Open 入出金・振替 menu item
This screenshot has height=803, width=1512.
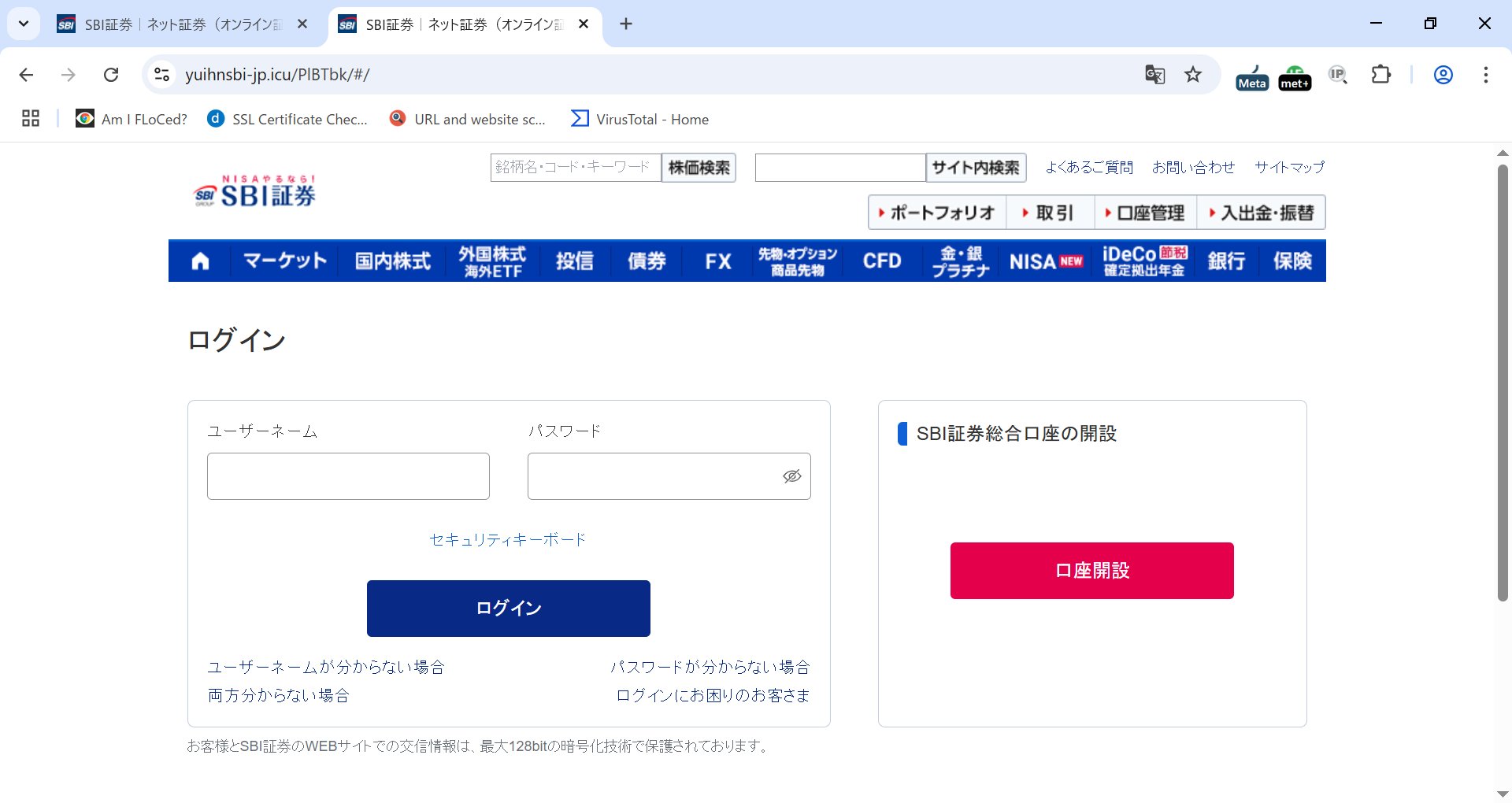(x=1262, y=213)
